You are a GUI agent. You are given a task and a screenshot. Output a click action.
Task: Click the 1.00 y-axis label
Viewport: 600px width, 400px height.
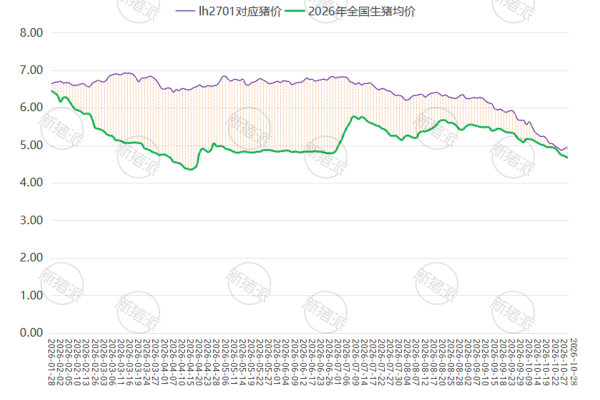(x=31, y=295)
